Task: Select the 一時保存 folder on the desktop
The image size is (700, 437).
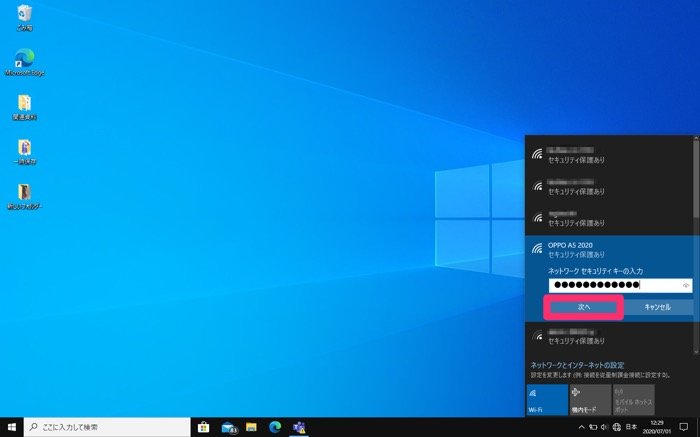Action: tap(25, 152)
